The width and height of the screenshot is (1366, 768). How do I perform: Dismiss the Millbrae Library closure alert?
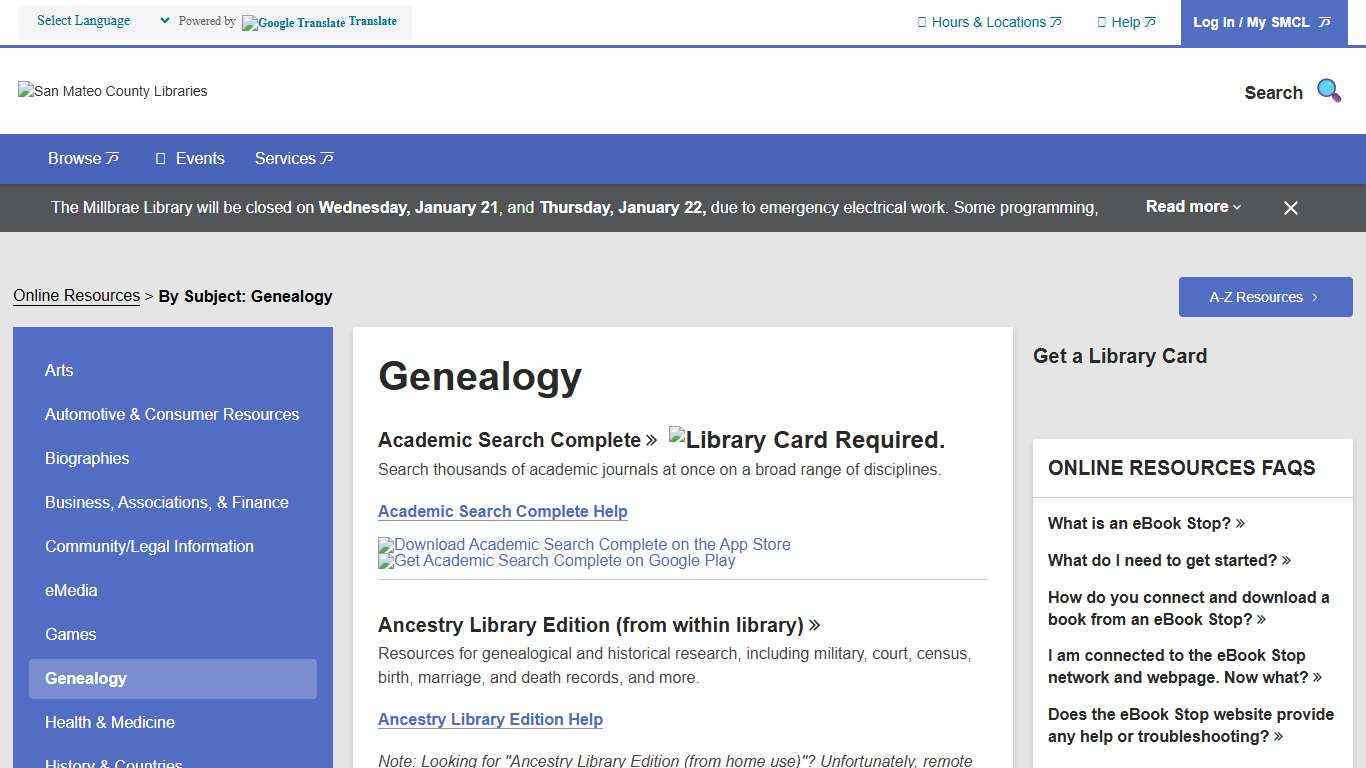(1290, 207)
